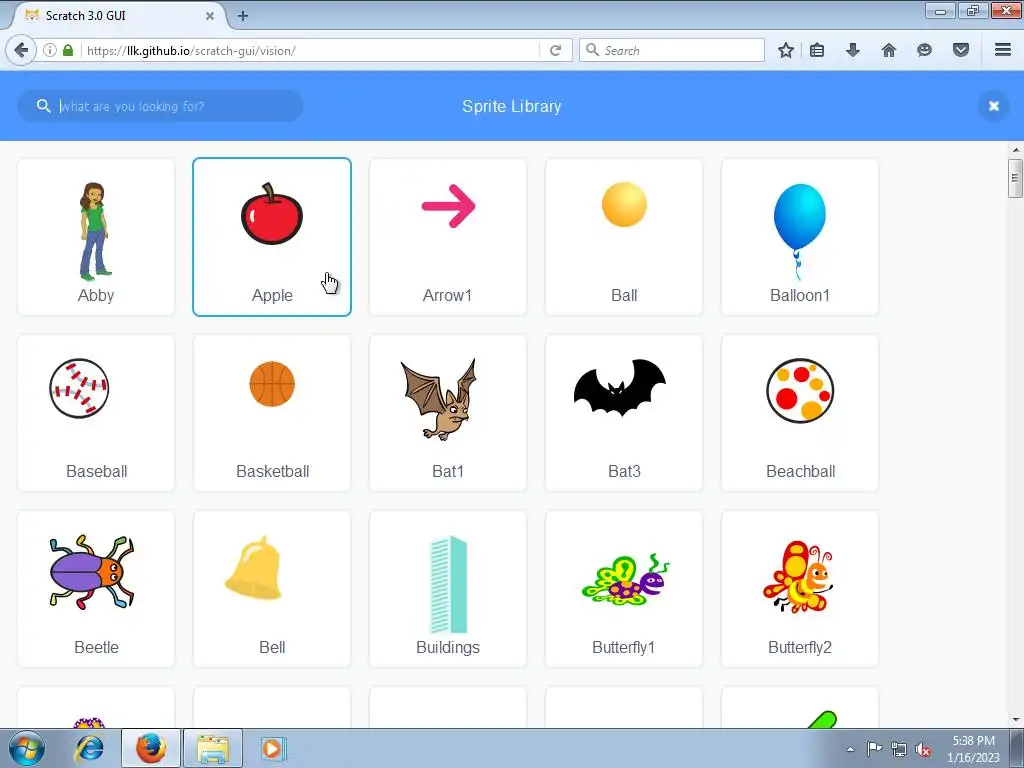Choose the Bat1 sprite
The width and height of the screenshot is (1024, 768).
point(448,413)
